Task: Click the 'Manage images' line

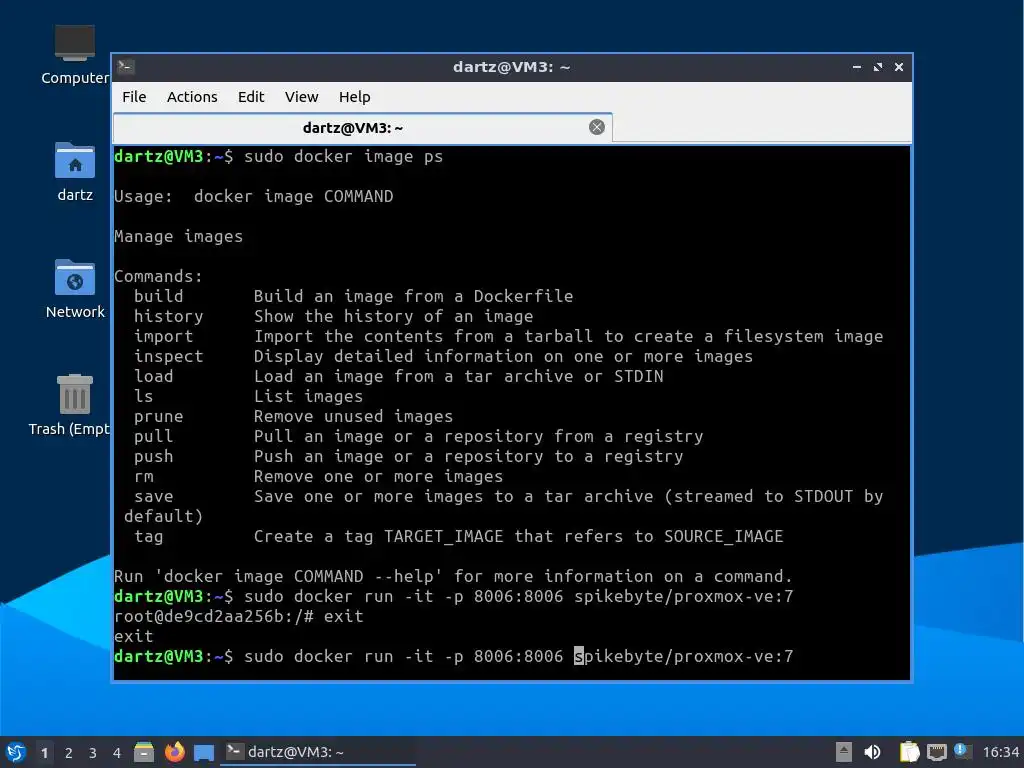Action: pos(178,236)
